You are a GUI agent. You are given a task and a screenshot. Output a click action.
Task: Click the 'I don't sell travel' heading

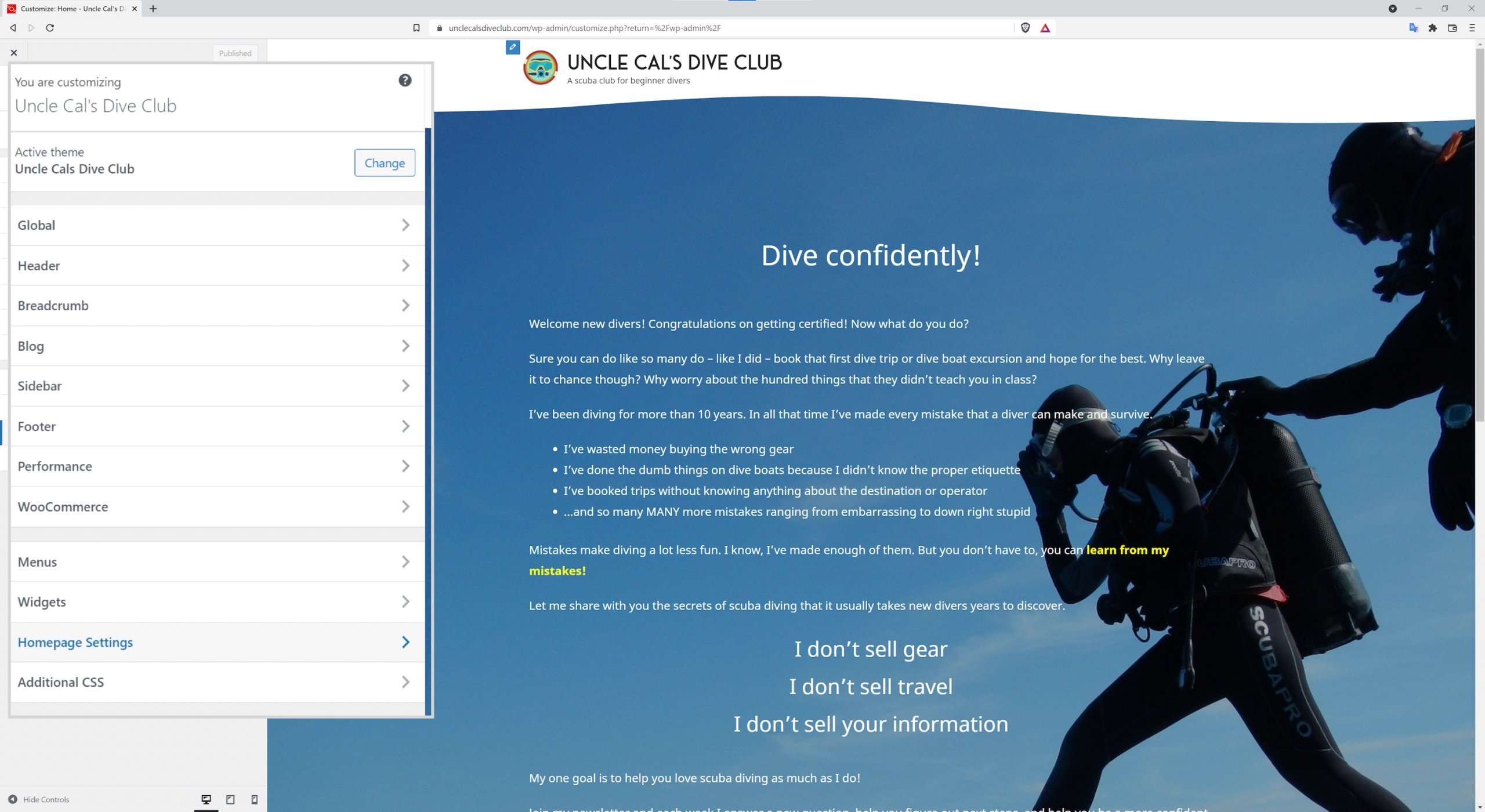click(x=871, y=687)
